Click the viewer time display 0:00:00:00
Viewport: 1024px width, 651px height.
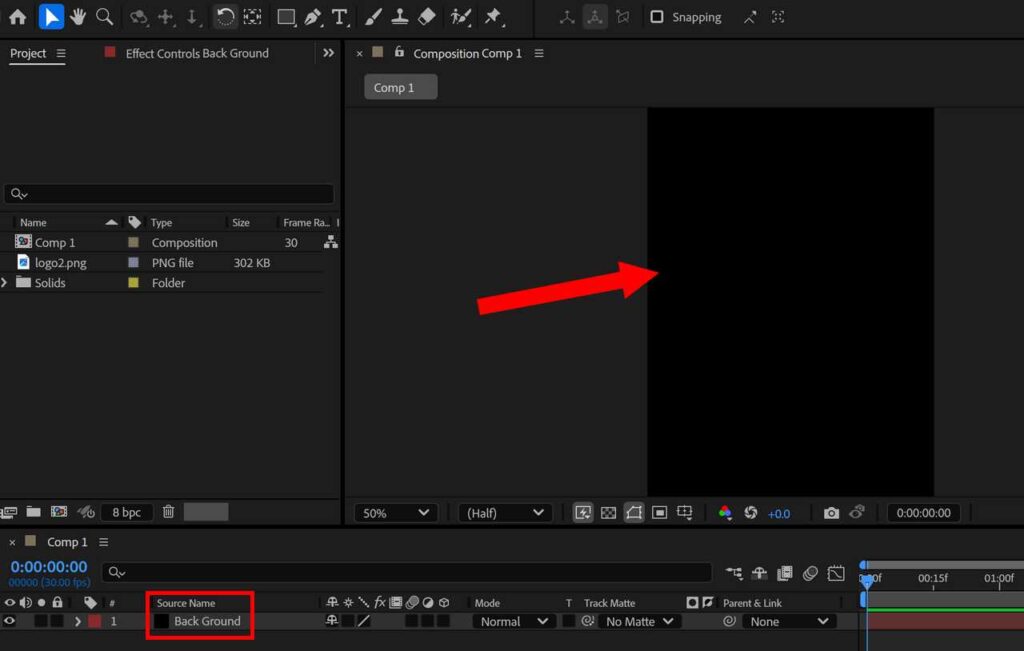pyautogui.click(x=923, y=513)
